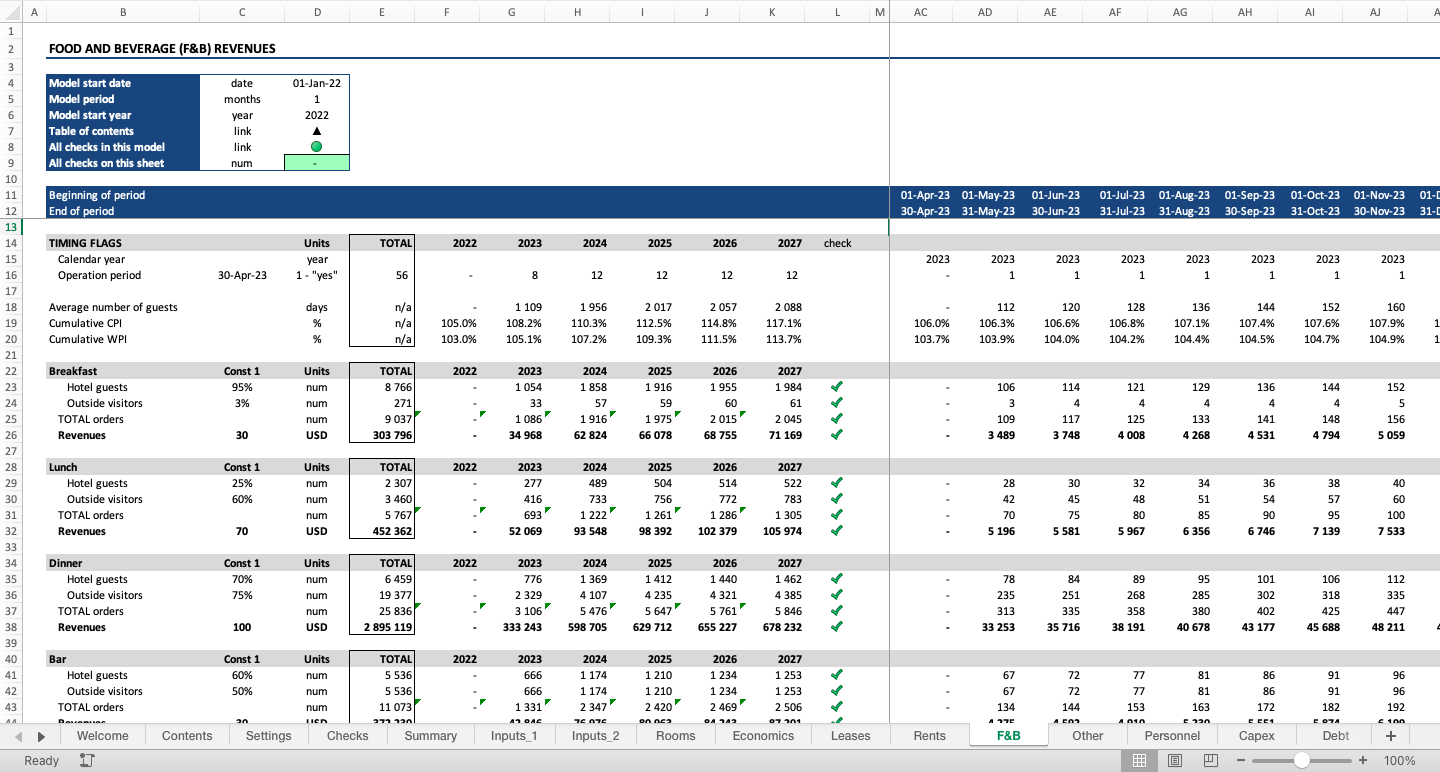Select the column AC header
This screenshot has height=772, width=1440.
(920, 12)
